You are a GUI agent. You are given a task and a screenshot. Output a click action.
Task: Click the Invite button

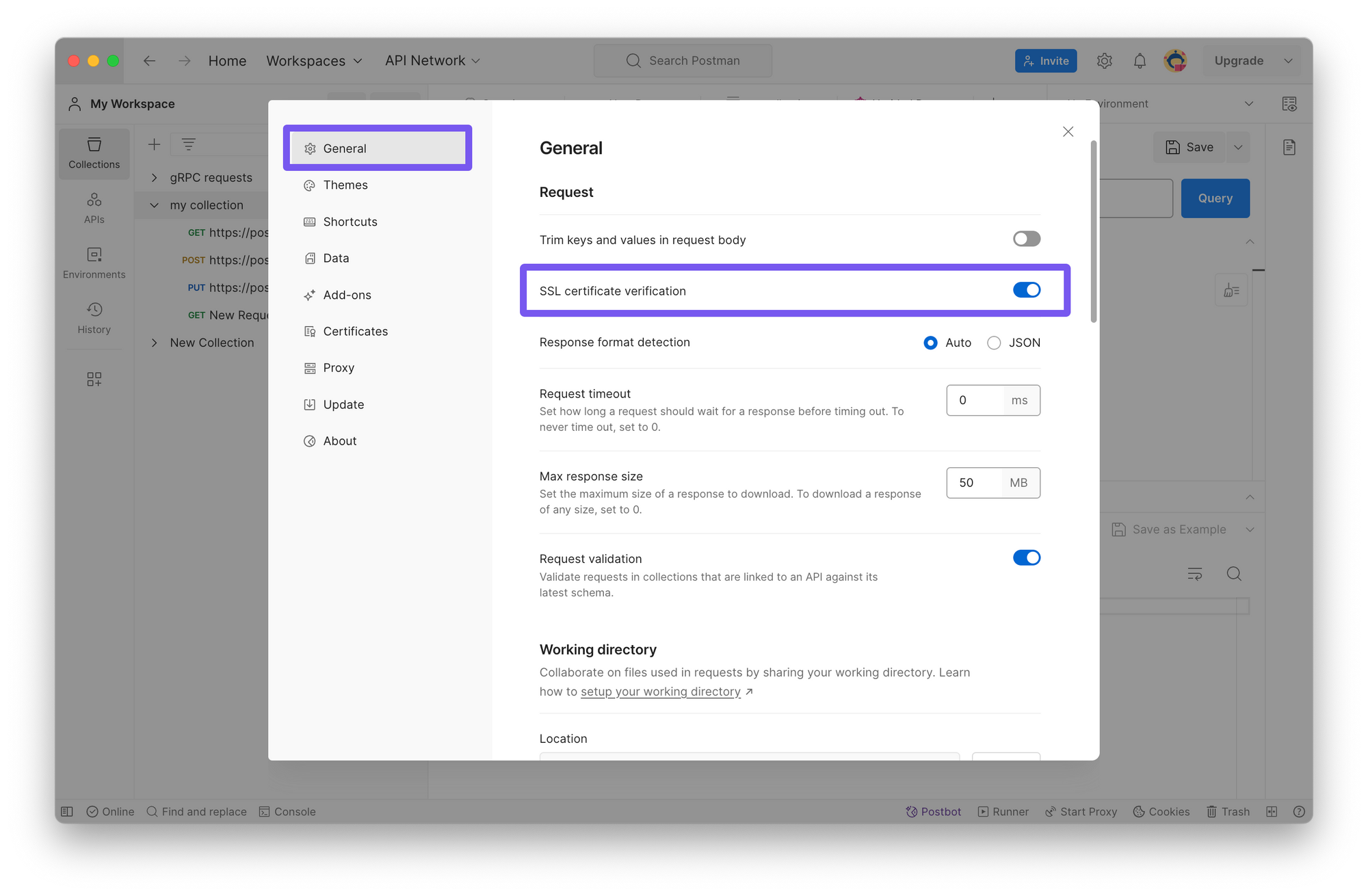pos(1046,61)
